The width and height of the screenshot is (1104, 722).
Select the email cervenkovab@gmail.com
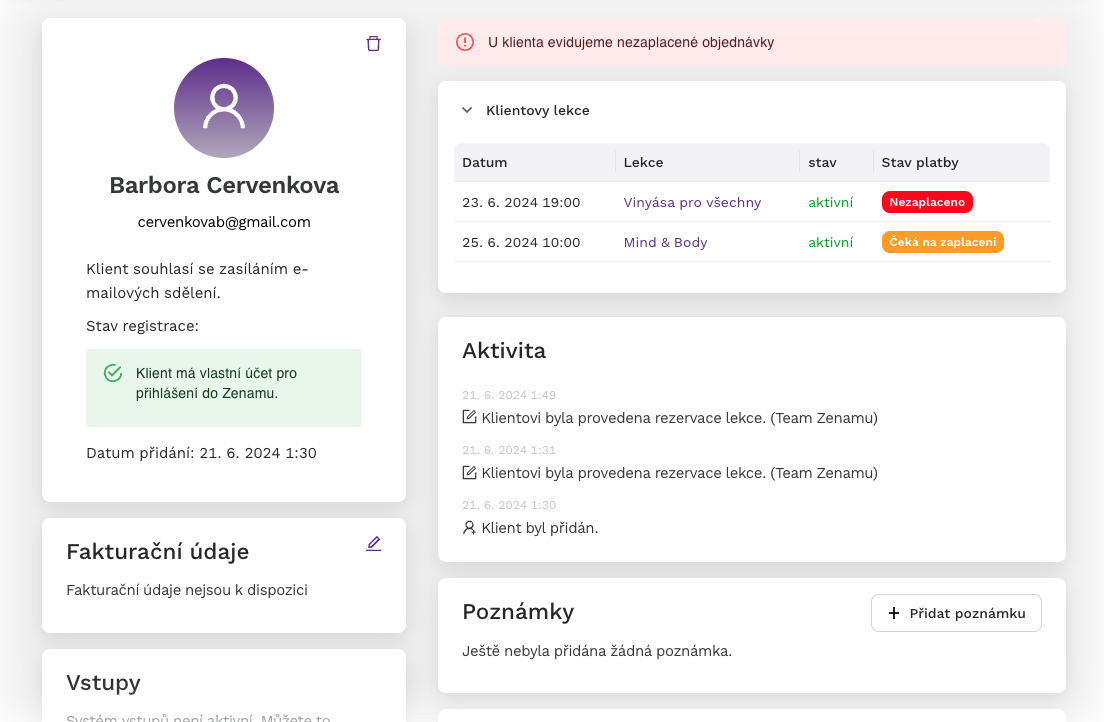pyautogui.click(x=224, y=222)
